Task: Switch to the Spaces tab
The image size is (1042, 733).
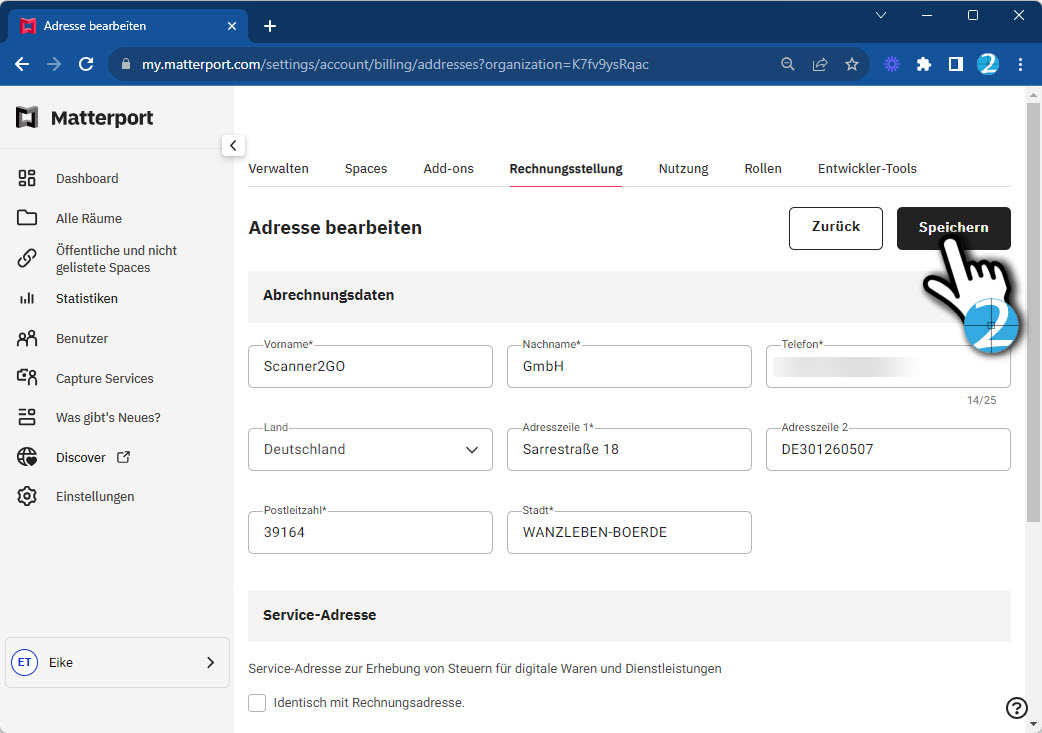Action: 365,169
